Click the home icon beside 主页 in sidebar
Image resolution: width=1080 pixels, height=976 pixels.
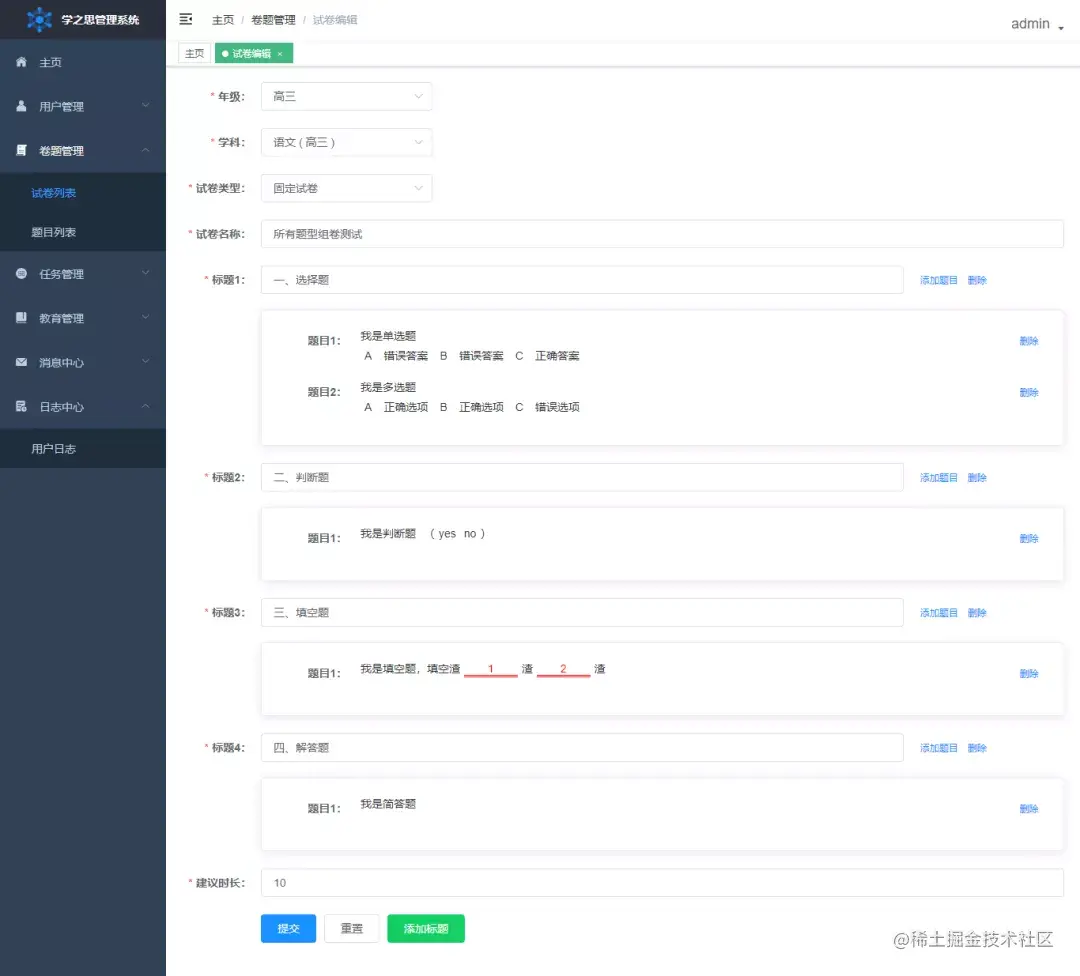click(x=21, y=62)
